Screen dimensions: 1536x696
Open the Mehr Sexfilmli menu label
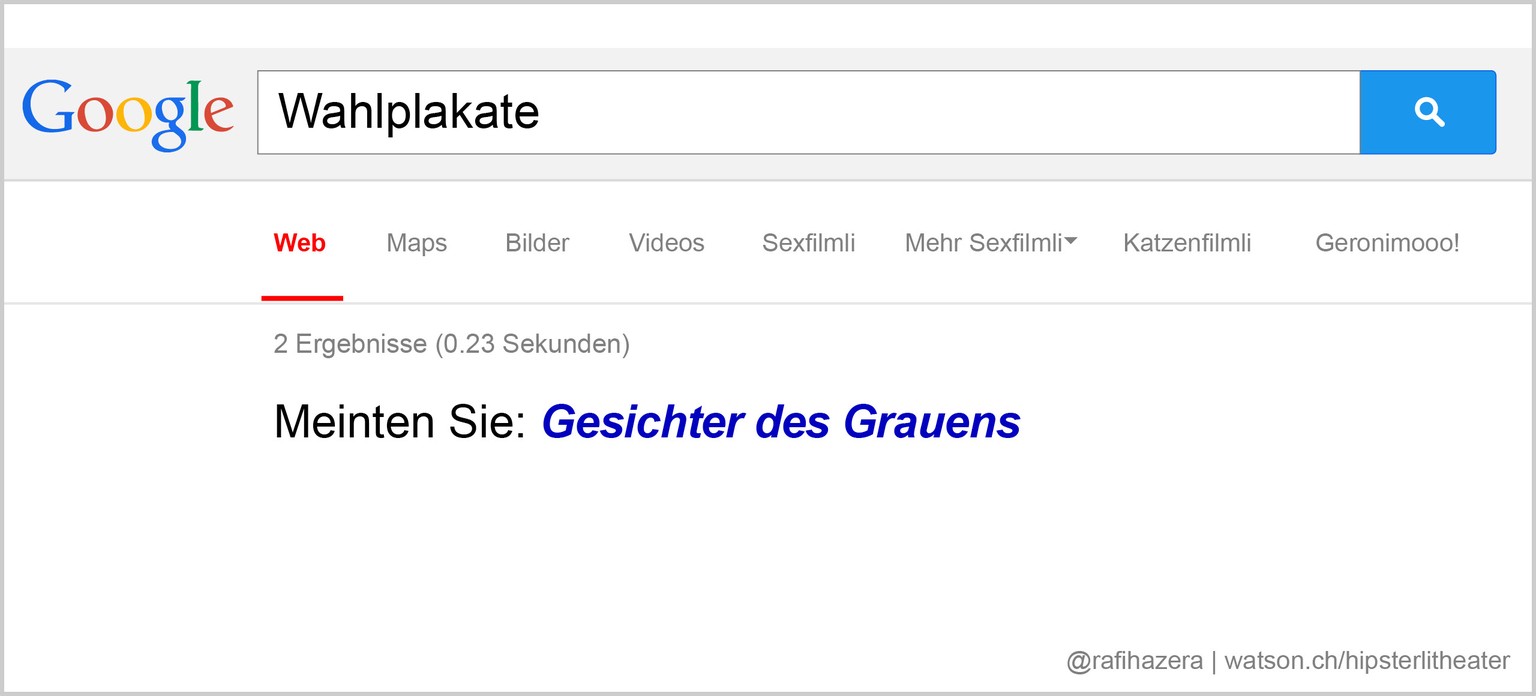coord(983,243)
